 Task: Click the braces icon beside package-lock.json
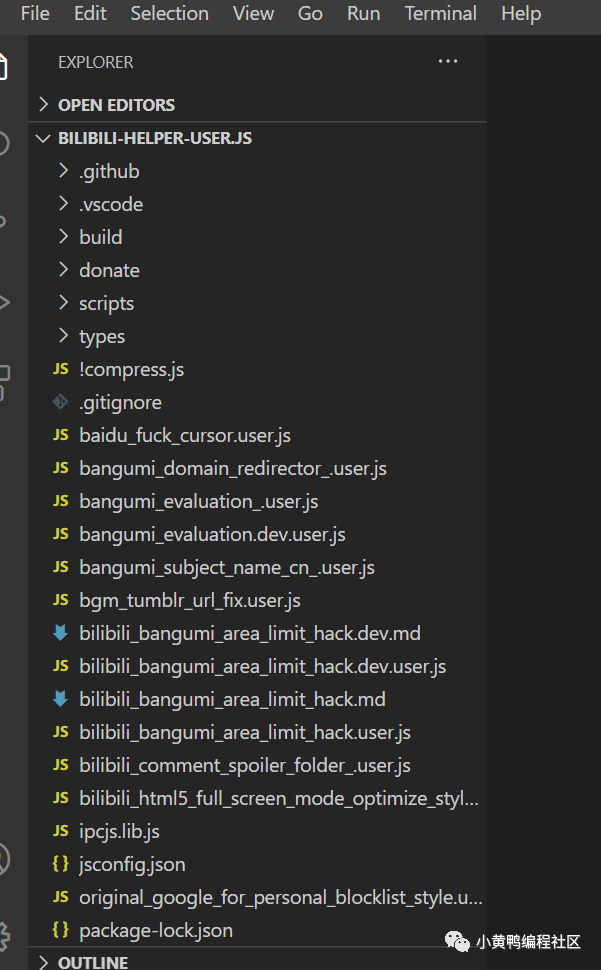click(61, 930)
